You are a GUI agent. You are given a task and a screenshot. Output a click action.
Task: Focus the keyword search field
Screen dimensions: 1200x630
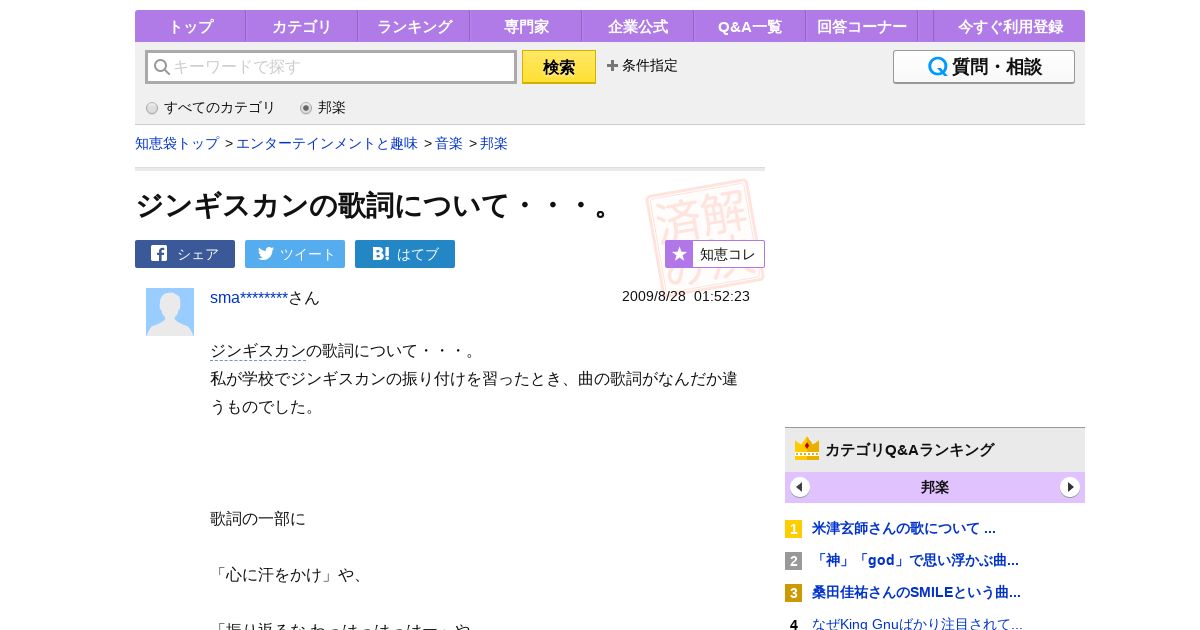click(x=331, y=67)
